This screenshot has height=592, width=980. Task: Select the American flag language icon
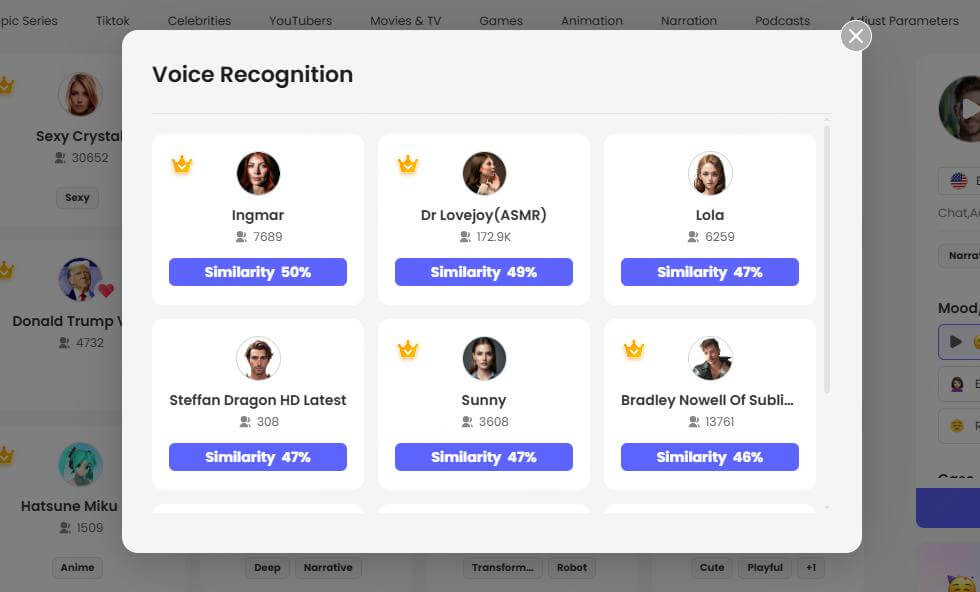pos(958,181)
